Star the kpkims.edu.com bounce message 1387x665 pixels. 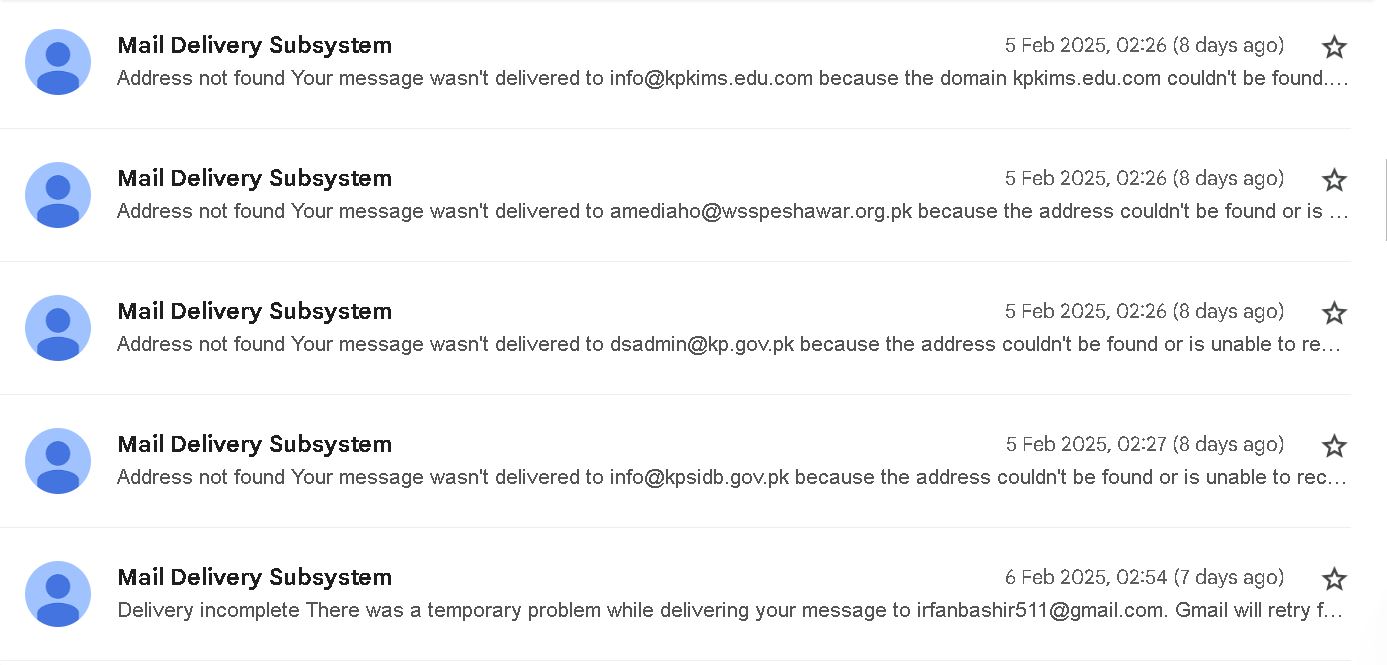(x=1334, y=47)
